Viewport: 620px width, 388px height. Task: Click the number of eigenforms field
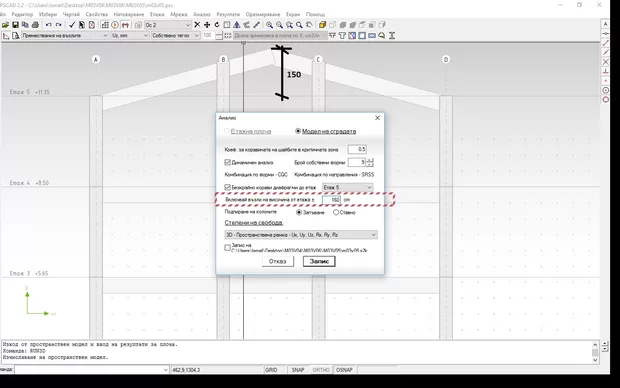click(357, 162)
